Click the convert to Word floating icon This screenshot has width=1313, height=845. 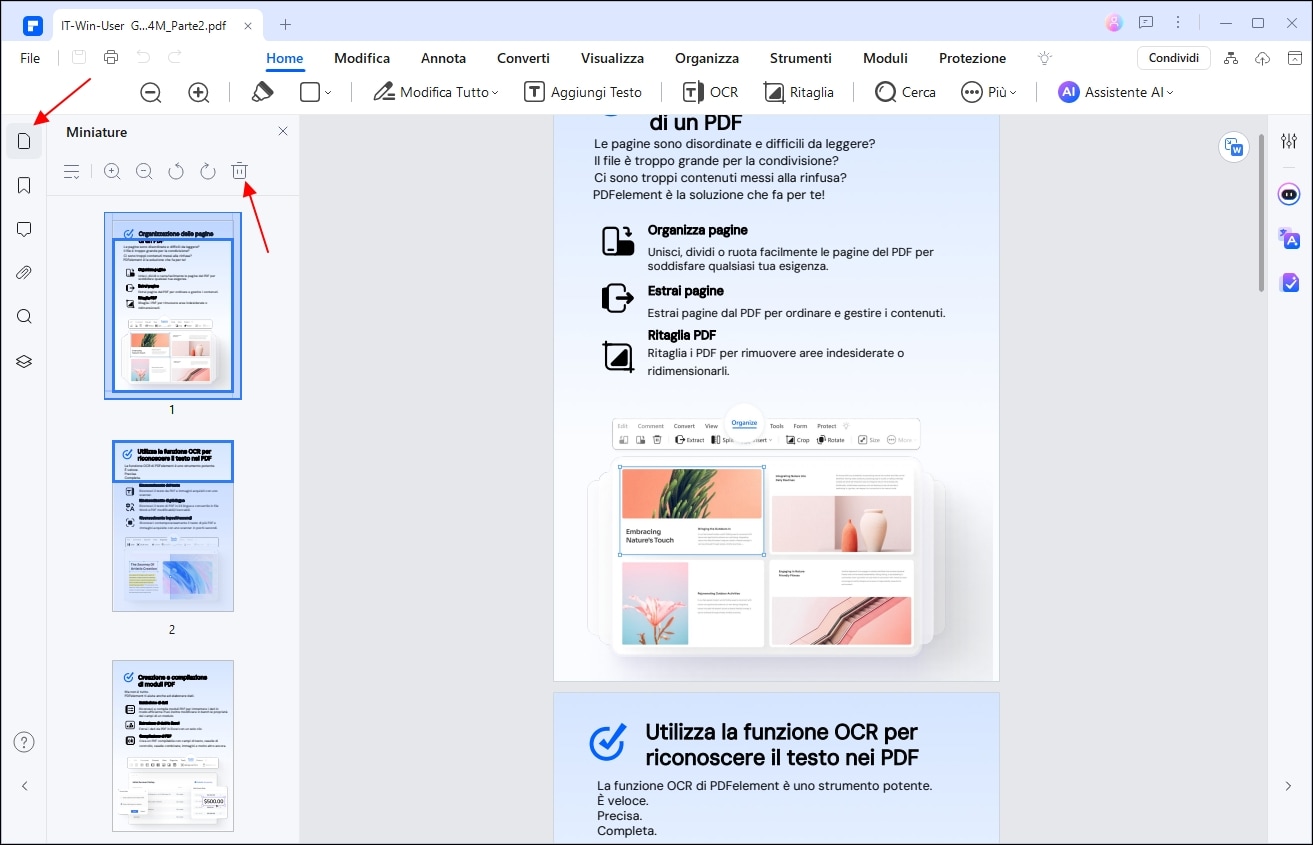1235,147
